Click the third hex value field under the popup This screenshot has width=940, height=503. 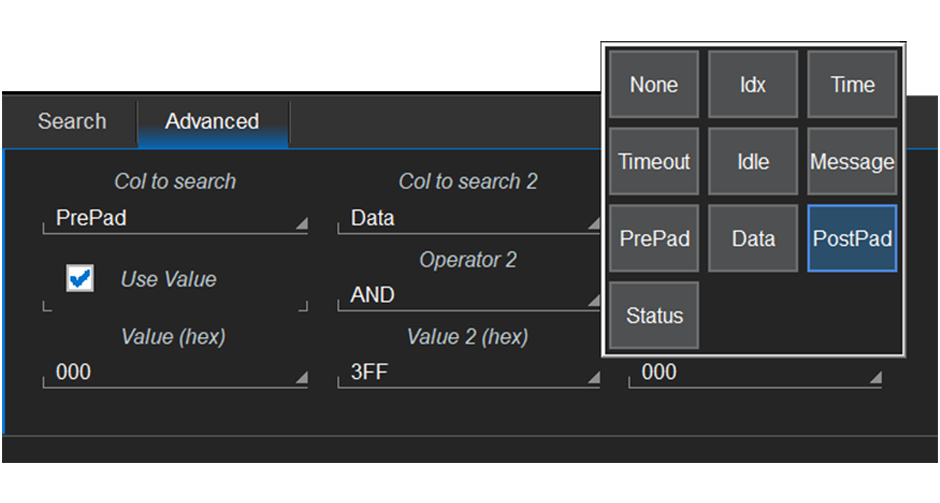tap(755, 373)
